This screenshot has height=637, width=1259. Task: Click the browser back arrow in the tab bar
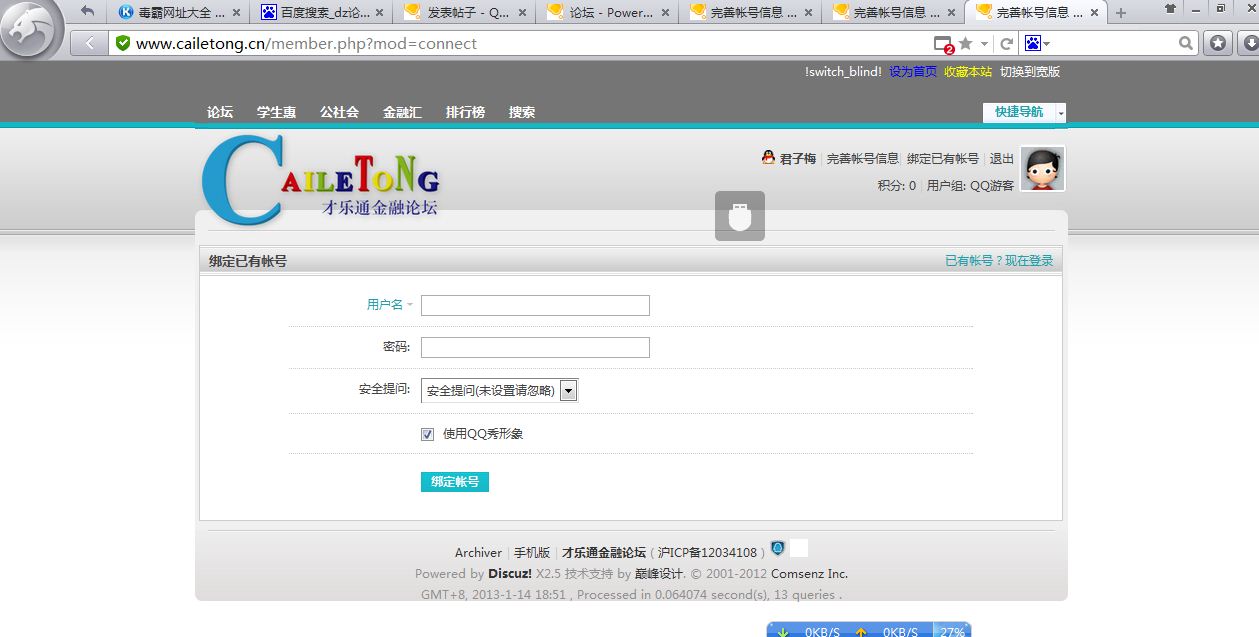88,12
